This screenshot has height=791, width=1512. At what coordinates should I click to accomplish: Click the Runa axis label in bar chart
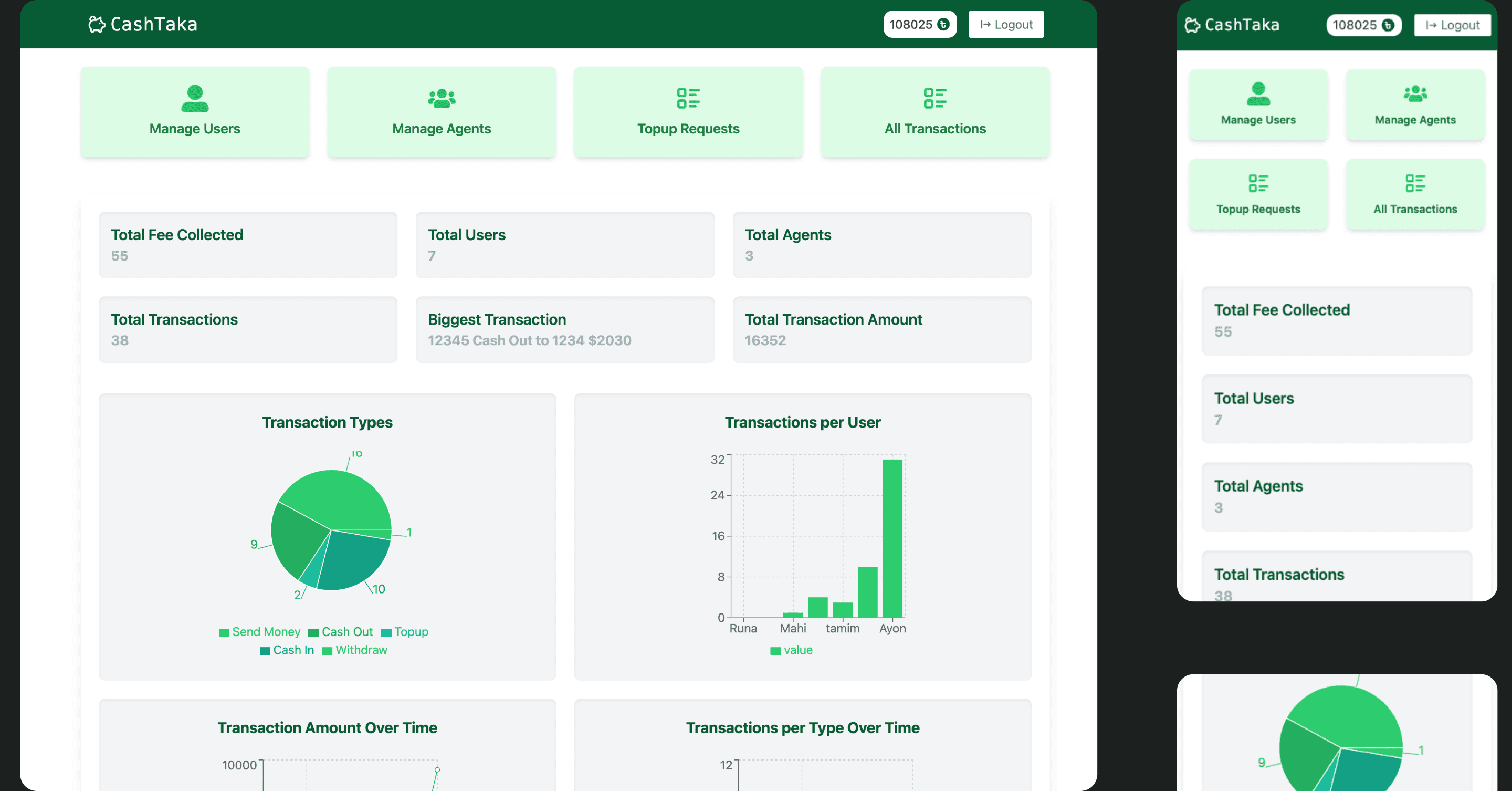pyautogui.click(x=743, y=628)
